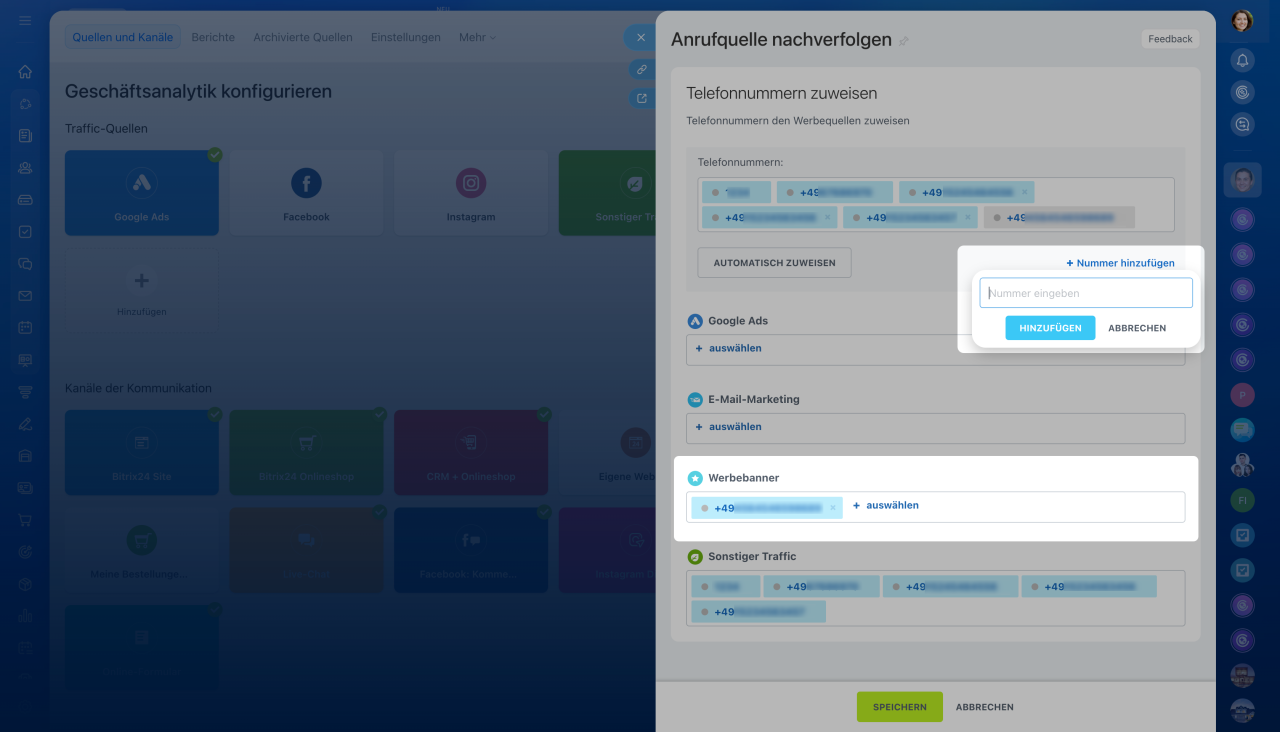Switch to Quellen und Kanäle tab
The image size is (1280, 732).
pyautogui.click(x=123, y=37)
